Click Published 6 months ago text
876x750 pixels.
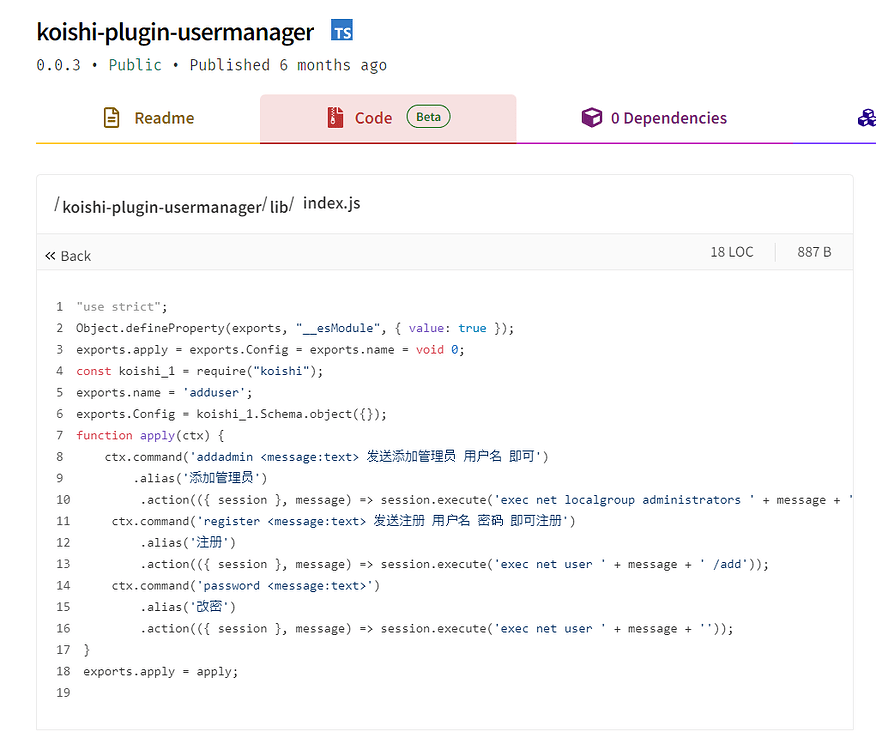tap(288, 66)
